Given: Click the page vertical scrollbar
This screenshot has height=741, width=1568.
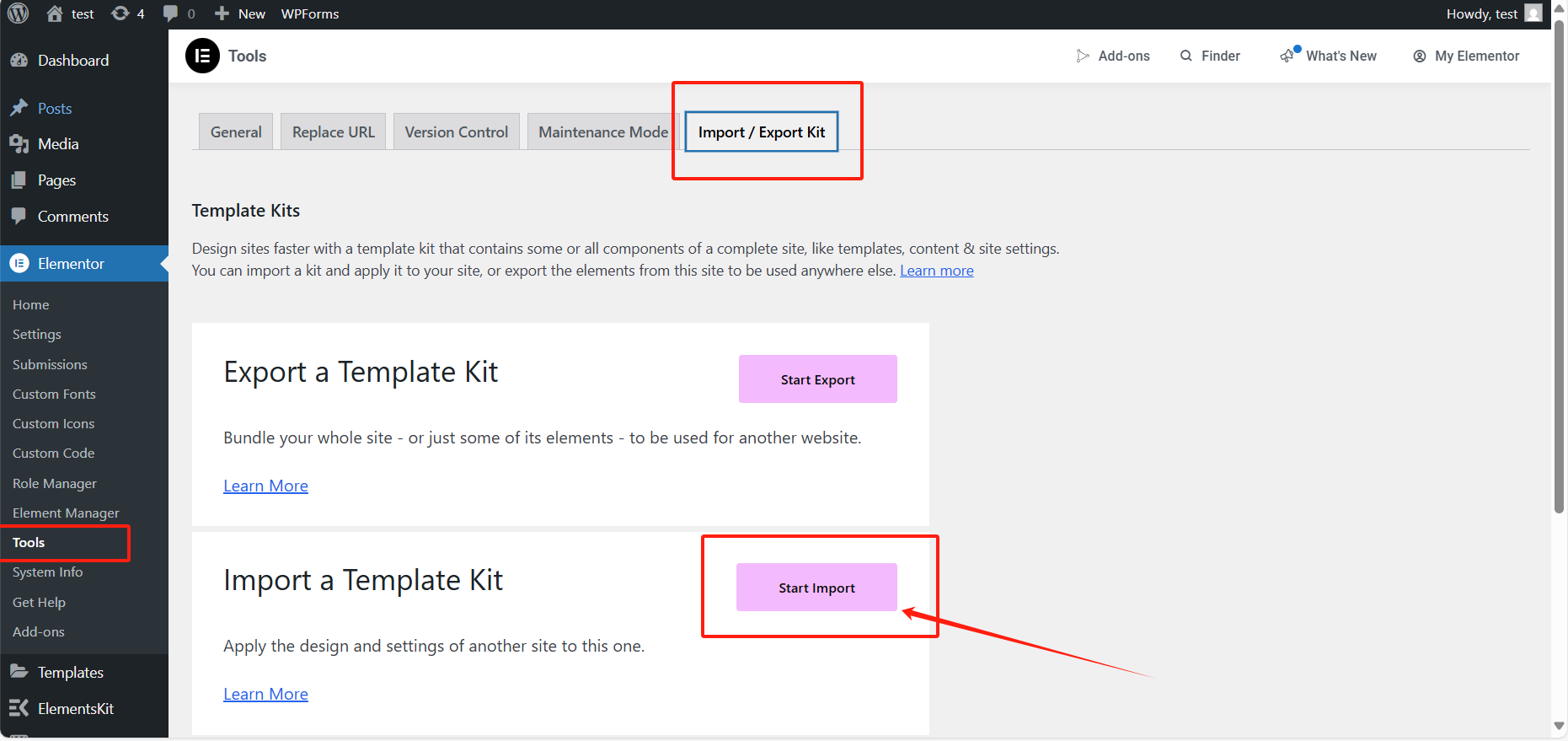Looking at the screenshot, I should point(1559,270).
